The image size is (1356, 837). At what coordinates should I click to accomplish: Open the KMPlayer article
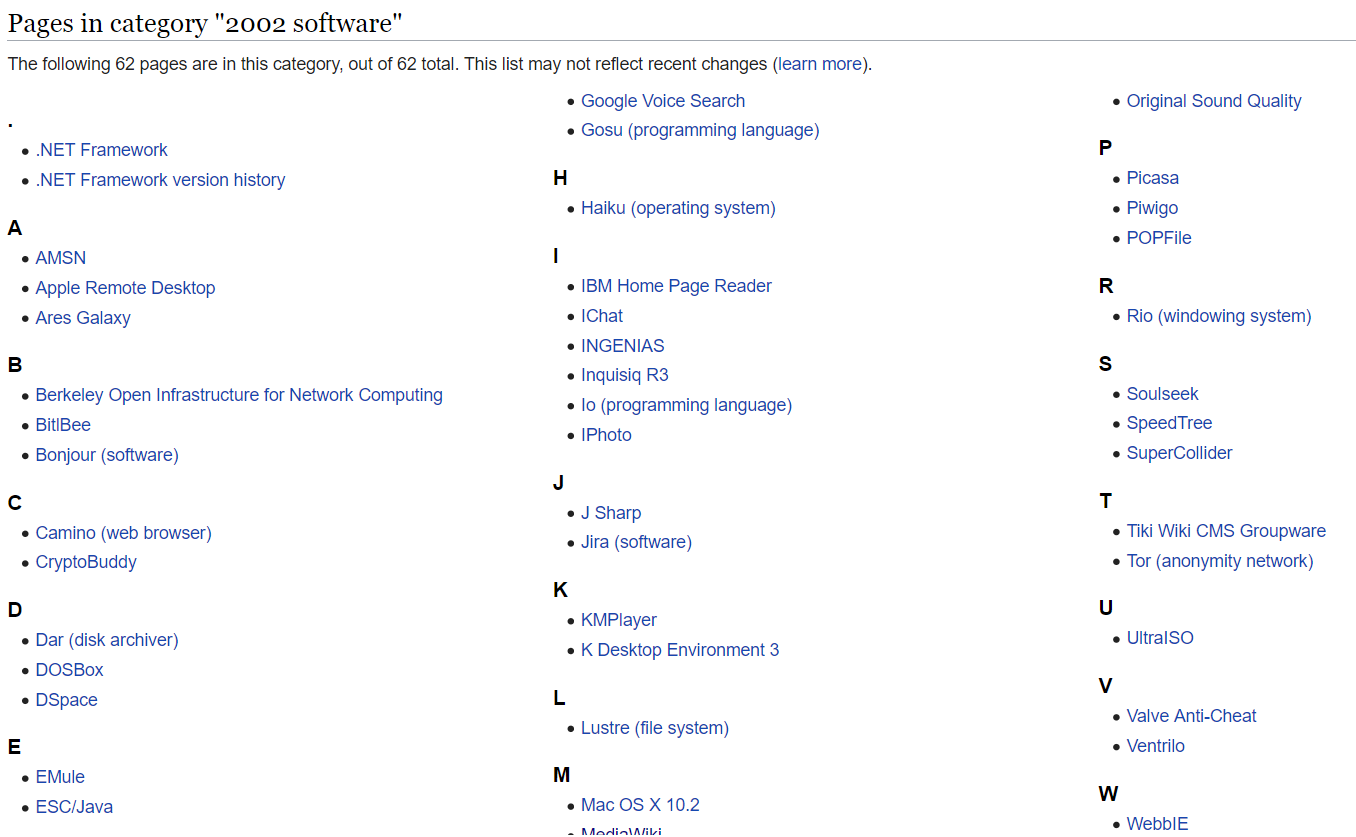619,620
